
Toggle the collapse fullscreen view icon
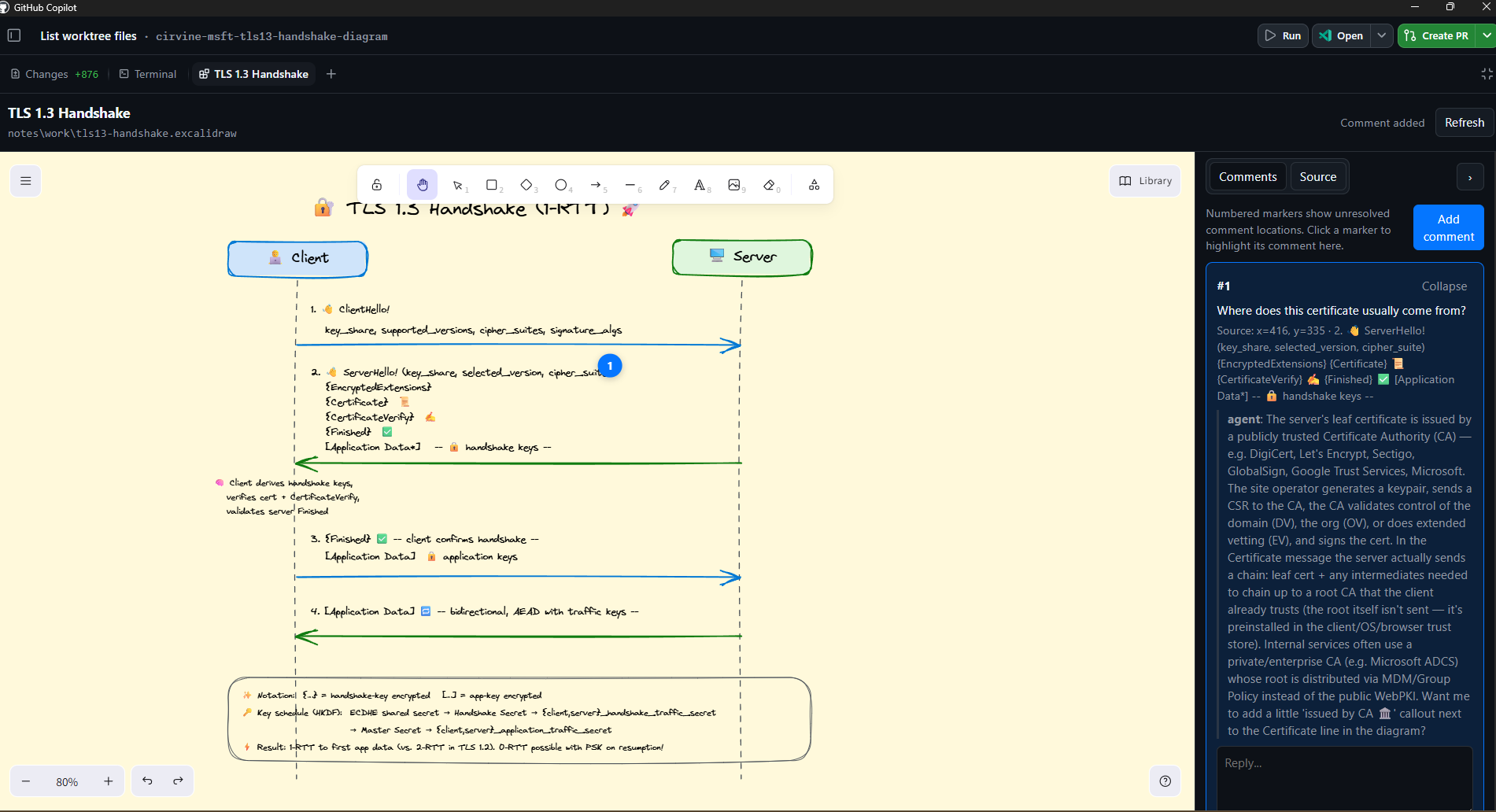coord(1487,74)
